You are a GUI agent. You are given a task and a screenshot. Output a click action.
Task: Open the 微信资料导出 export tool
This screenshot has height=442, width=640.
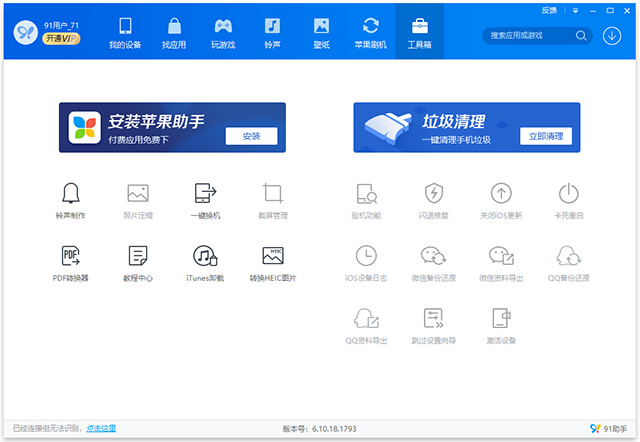[x=501, y=263]
